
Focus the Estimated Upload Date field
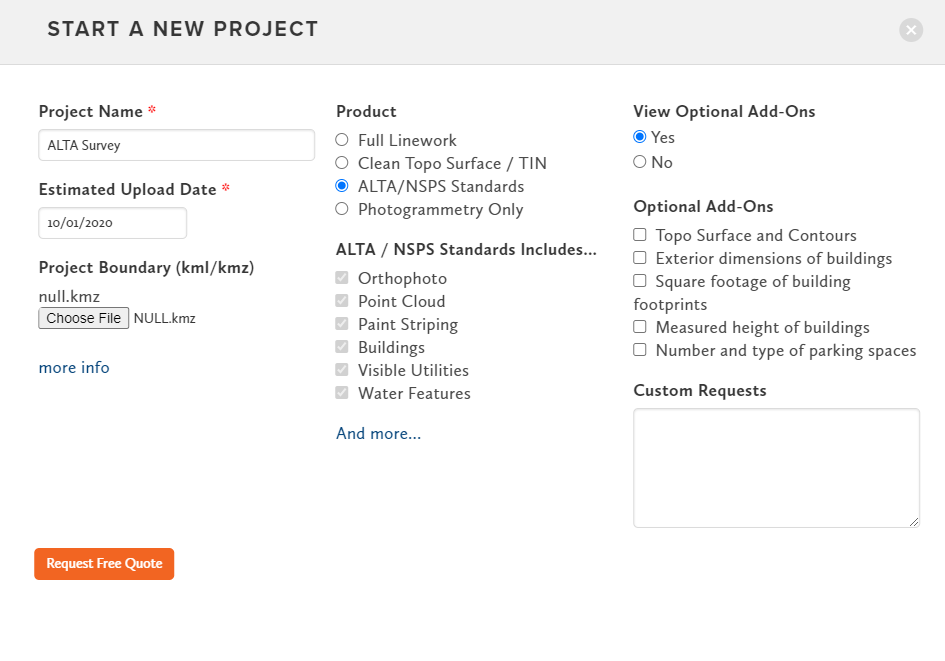(112, 223)
